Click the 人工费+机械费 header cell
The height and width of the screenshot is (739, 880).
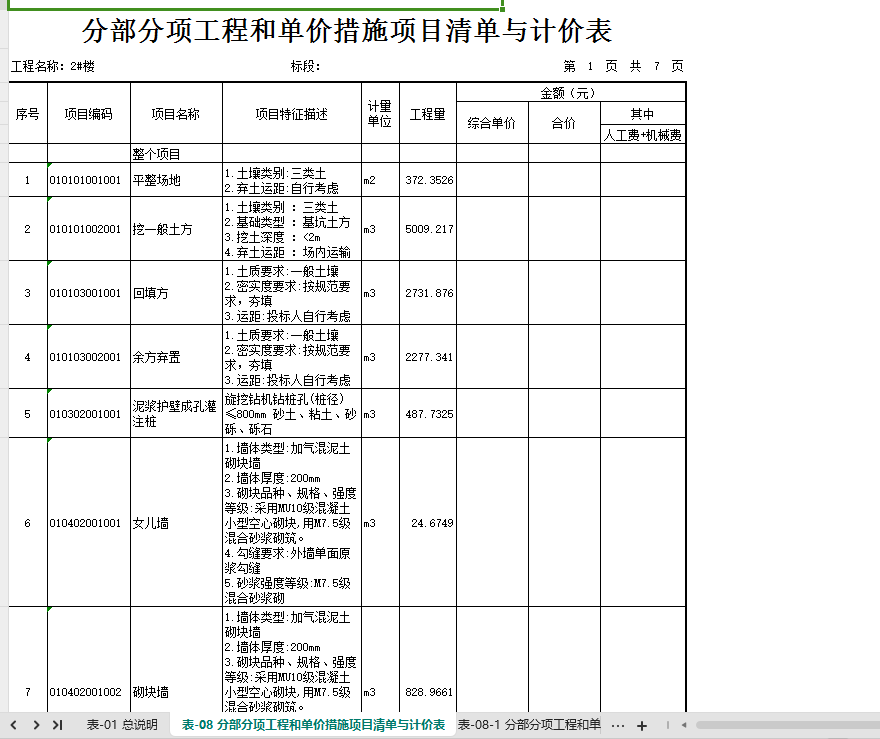(x=643, y=135)
